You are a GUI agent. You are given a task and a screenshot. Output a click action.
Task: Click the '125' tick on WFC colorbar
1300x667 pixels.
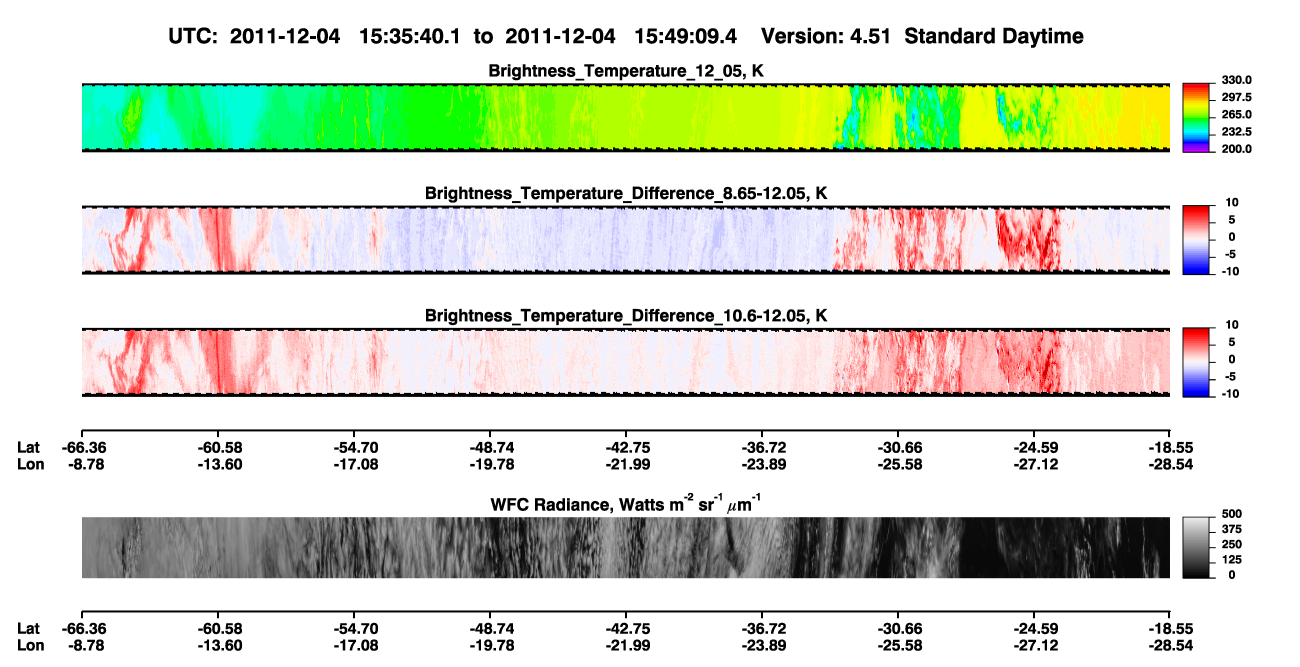click(x=1230, y=559)
